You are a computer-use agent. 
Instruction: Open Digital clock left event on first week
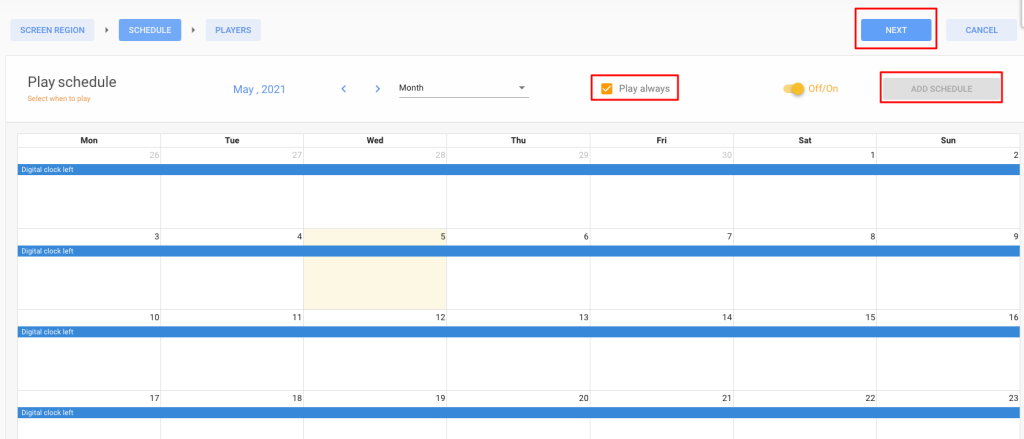tap(519, 170)
